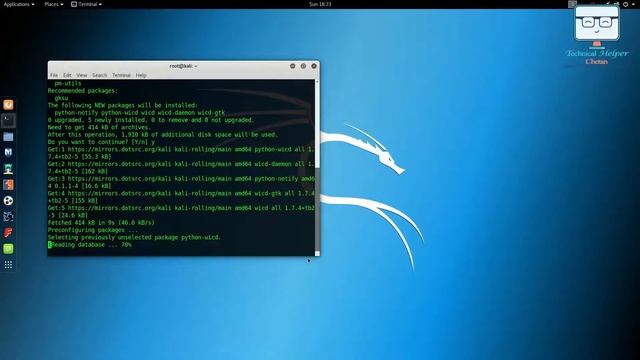Viewport: 640px width, 360px height.
Task: Click the 'After this operation, 1,910 kB' line
Action: click(163, 135)
